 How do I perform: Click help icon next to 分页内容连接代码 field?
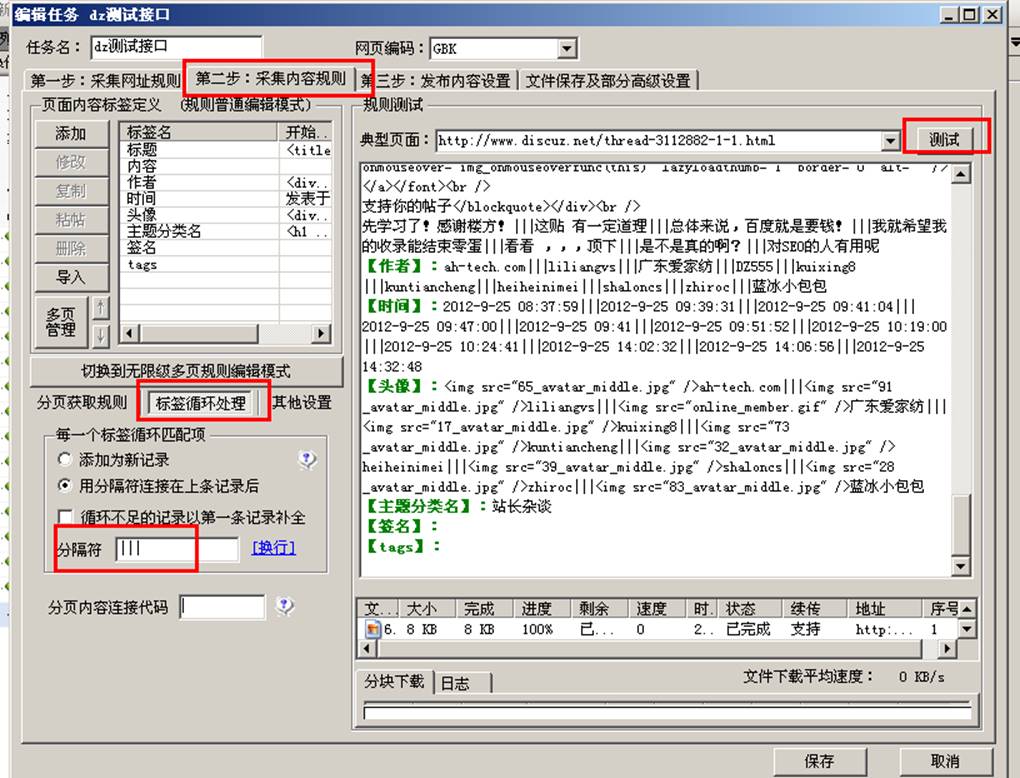pyautogui.click(x=285, y=607)
